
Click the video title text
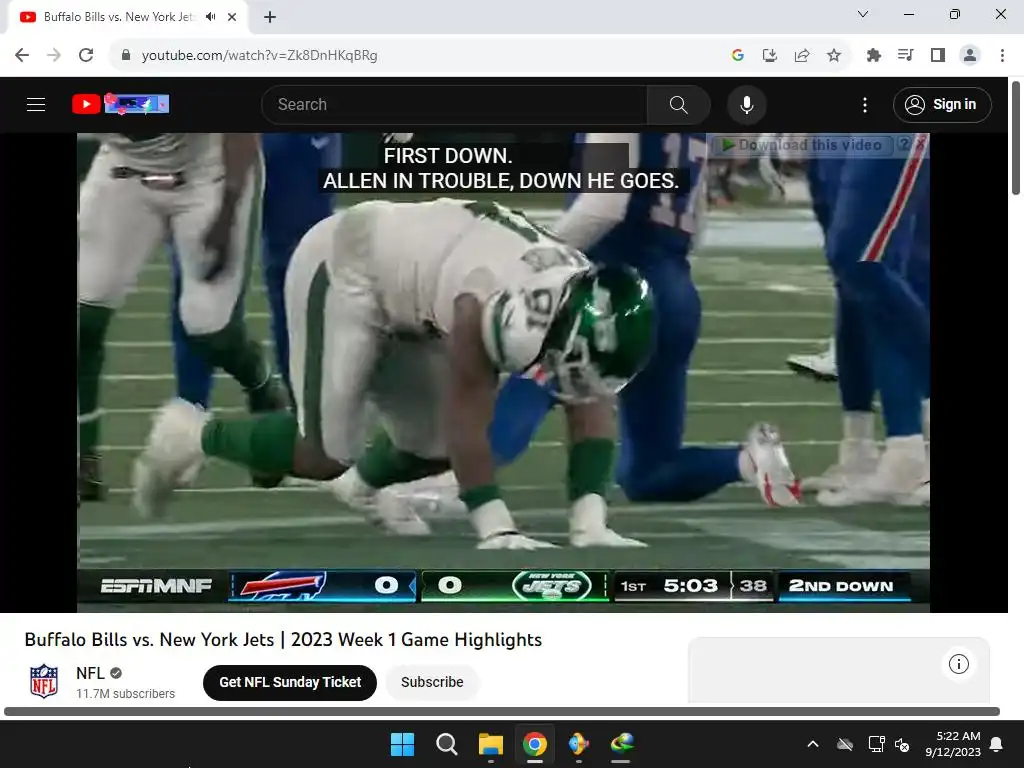[x=283, y=639]
